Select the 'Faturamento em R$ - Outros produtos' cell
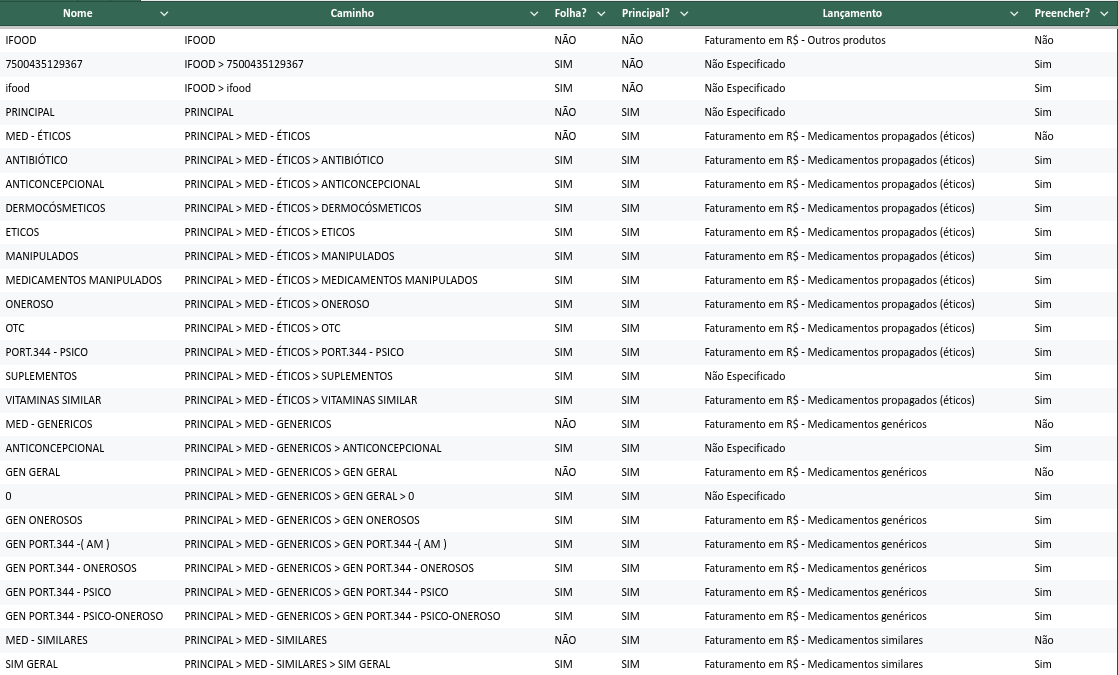The height and width of the screenshot is (675, 1118). (x=794, y=40)
